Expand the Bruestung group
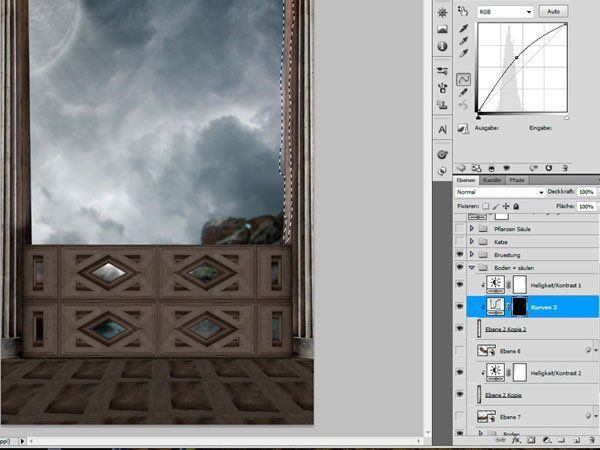The width and height of the screenshot is (600, 450). (x=471, y=254)
